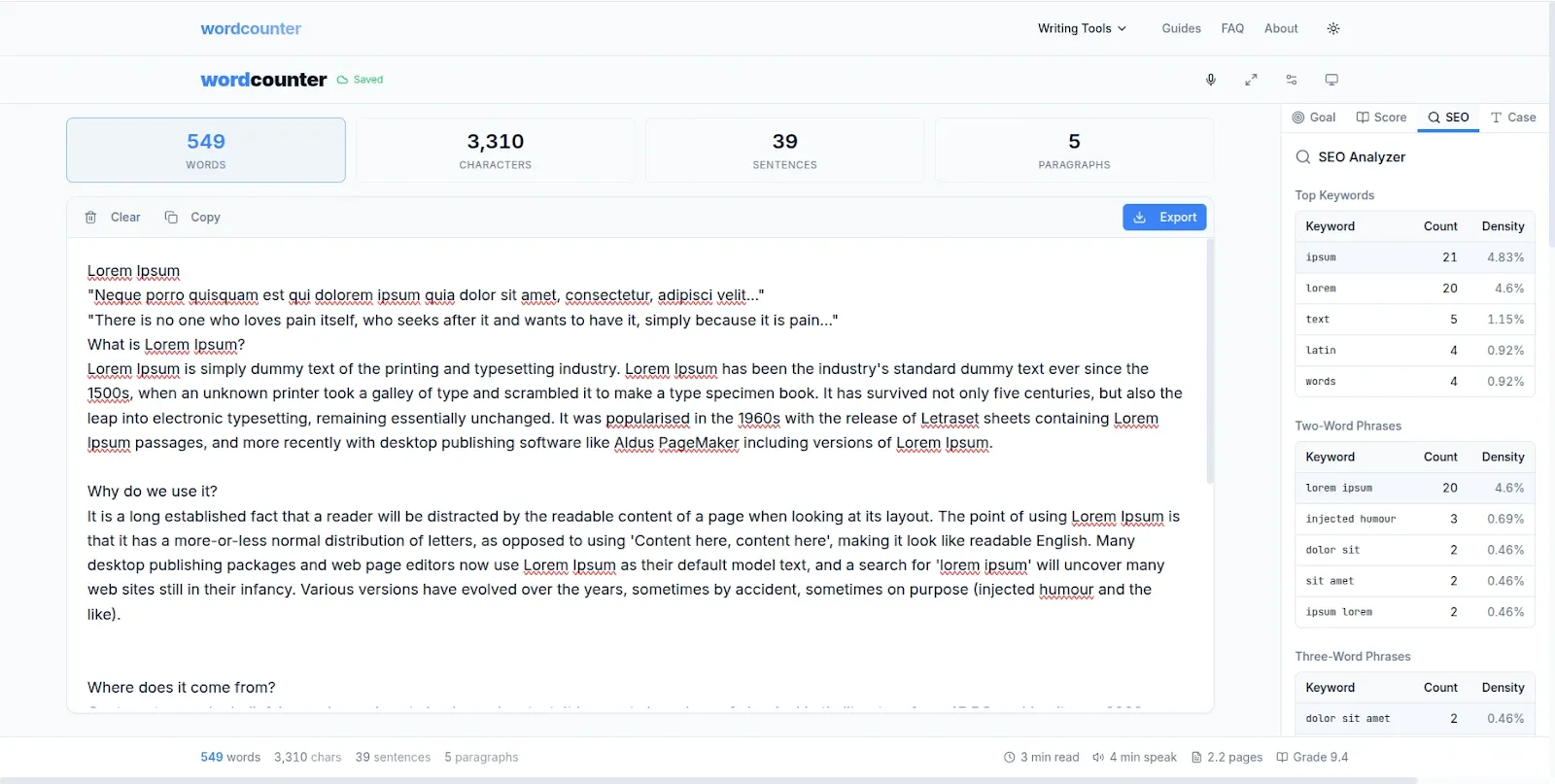The image size is (1555, 784).
Task: Click 'Where does it come from?' line
Action: pos(182,688)
